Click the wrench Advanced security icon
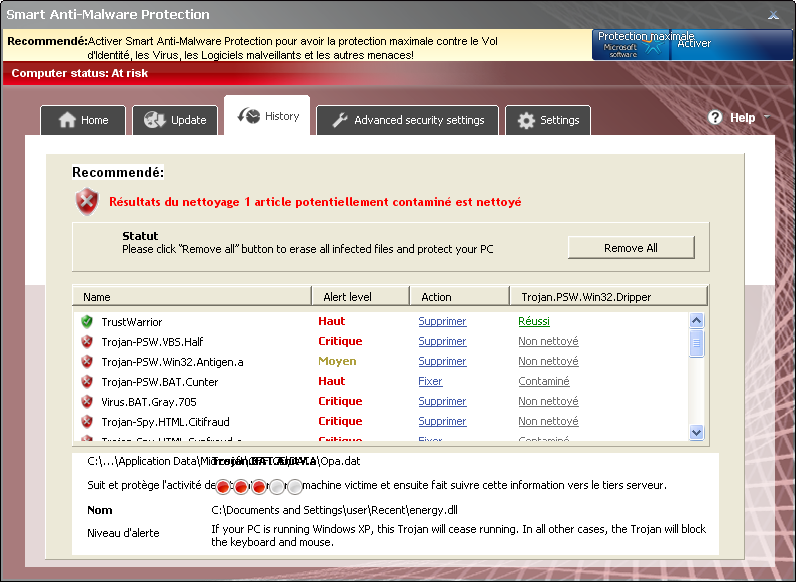The image size is (796, 582). [339, 120]
